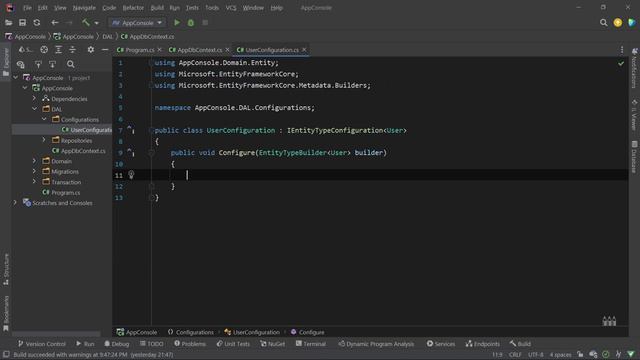Click the lightbulb quick-fix icon on line 11
This screenshot has height=360, width=640.
131,175
